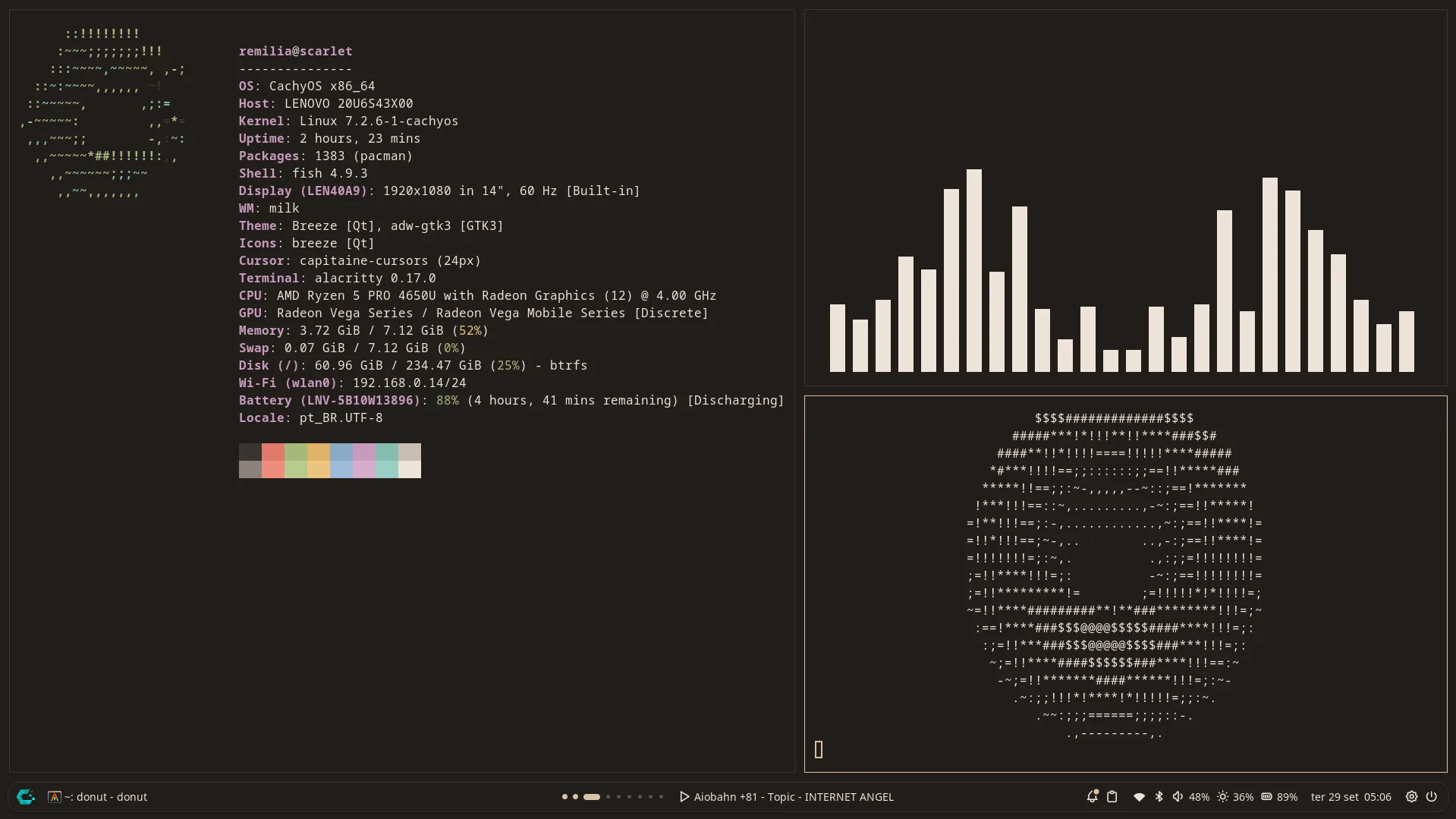
Task: Click the blue swatch in palette bottom row
Action: [341, 469]
